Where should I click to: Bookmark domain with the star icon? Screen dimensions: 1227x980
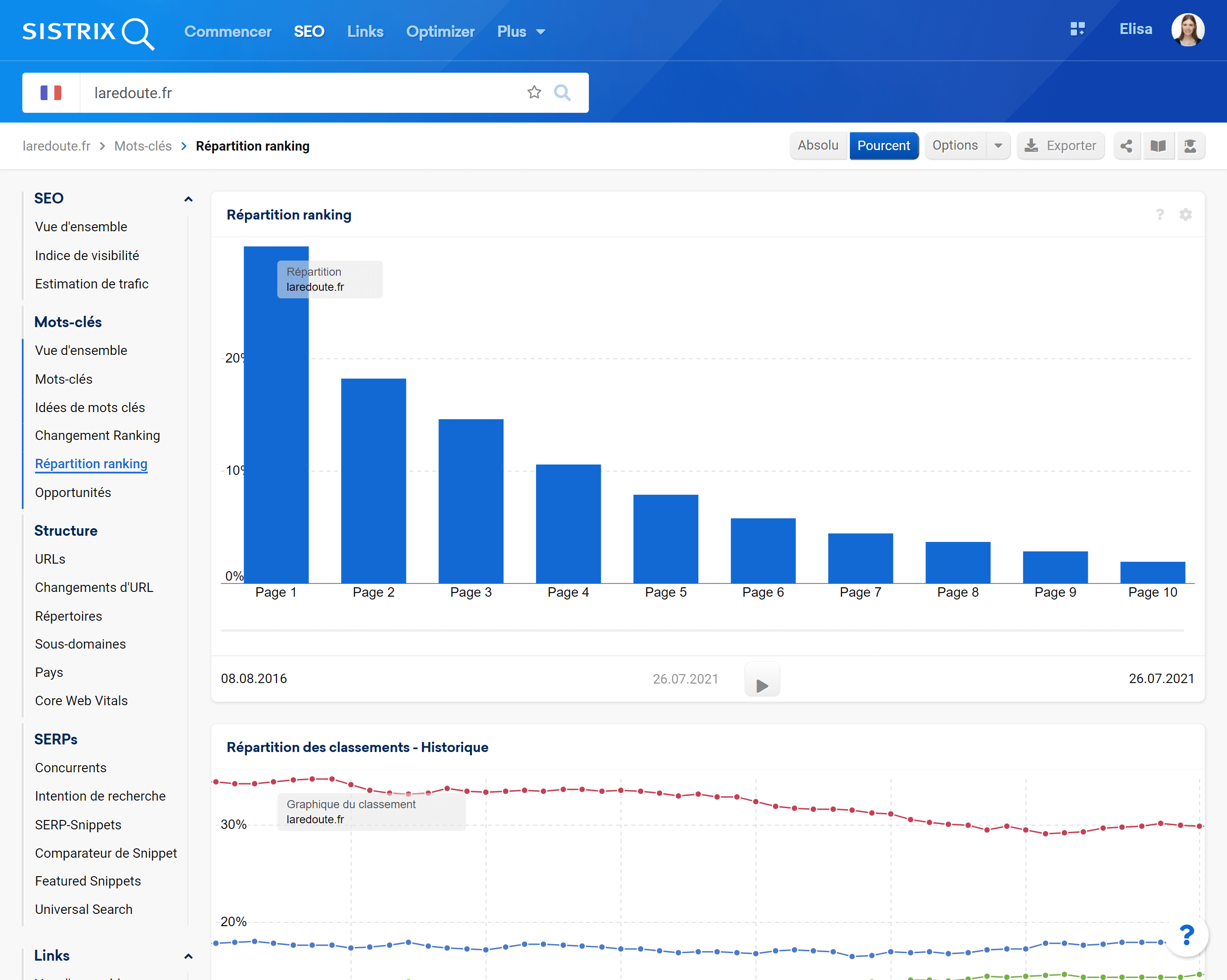coord(534,92)
